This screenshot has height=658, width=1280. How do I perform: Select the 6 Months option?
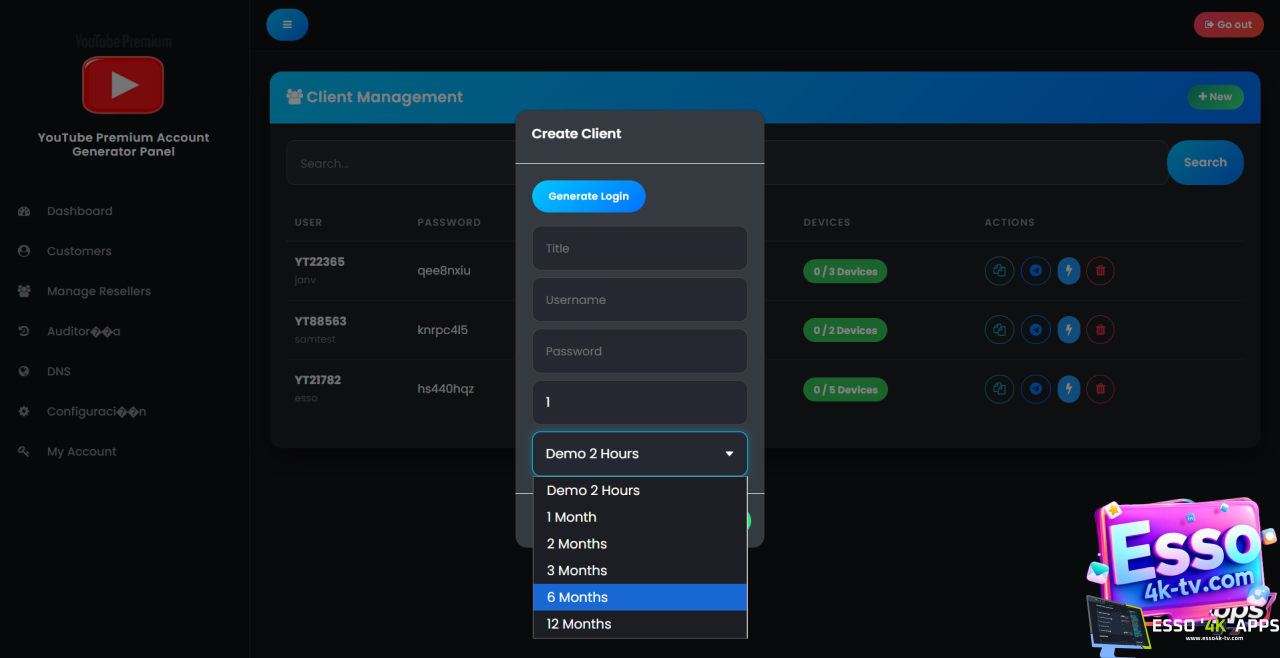coord(640,597)
